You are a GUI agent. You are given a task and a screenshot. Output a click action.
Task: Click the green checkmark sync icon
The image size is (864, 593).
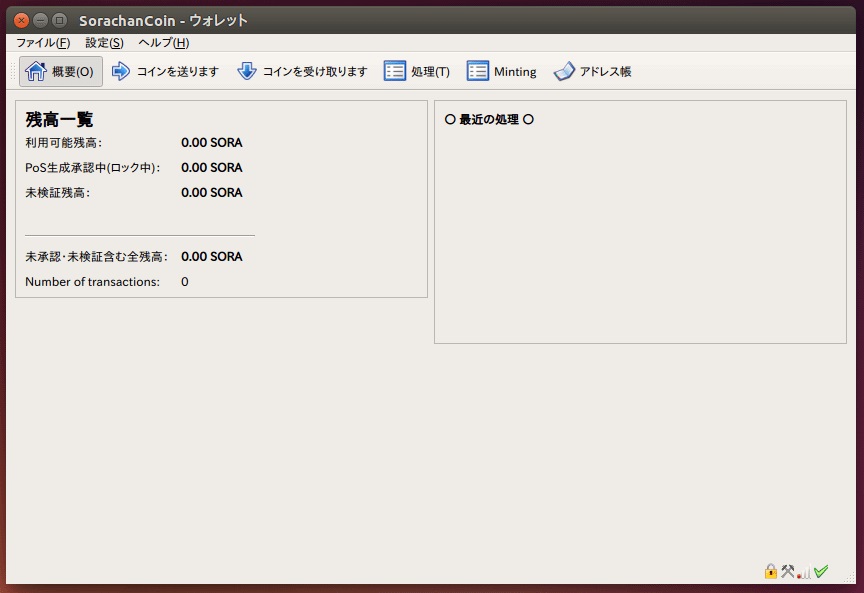821,572
